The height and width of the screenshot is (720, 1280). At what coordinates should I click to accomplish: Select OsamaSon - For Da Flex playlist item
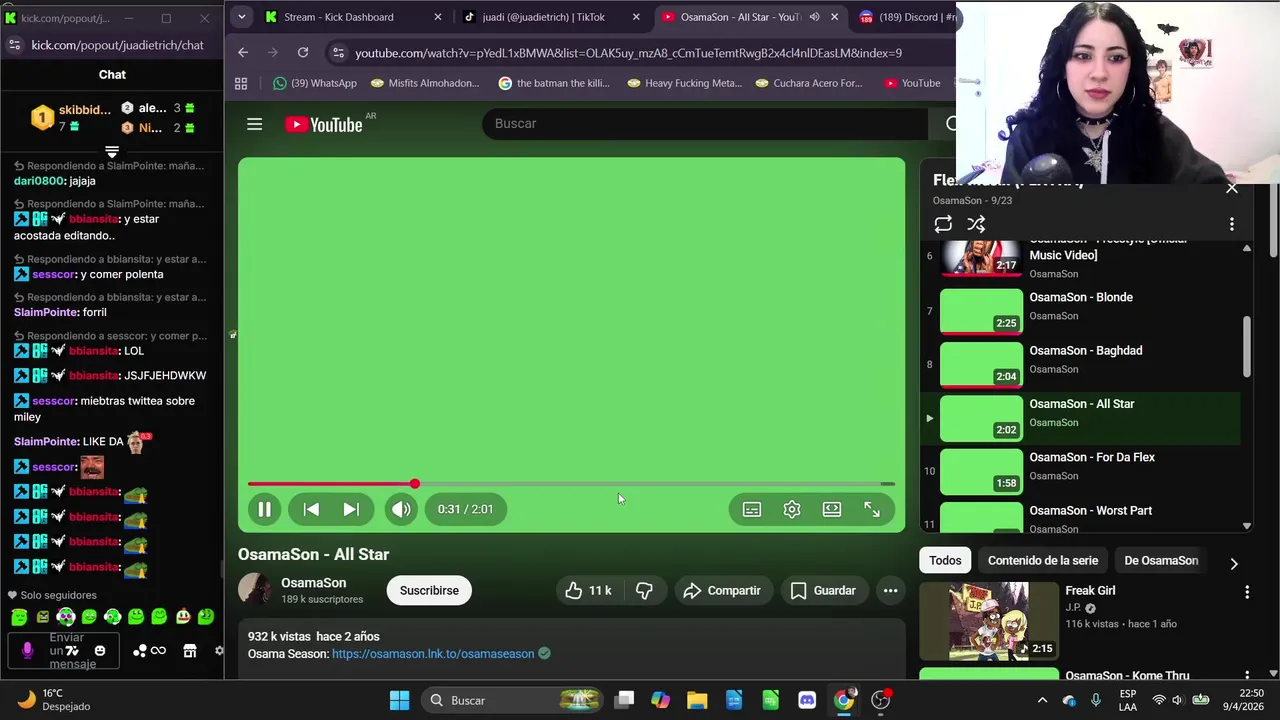pyautogui.click(x=1081, y=471)
